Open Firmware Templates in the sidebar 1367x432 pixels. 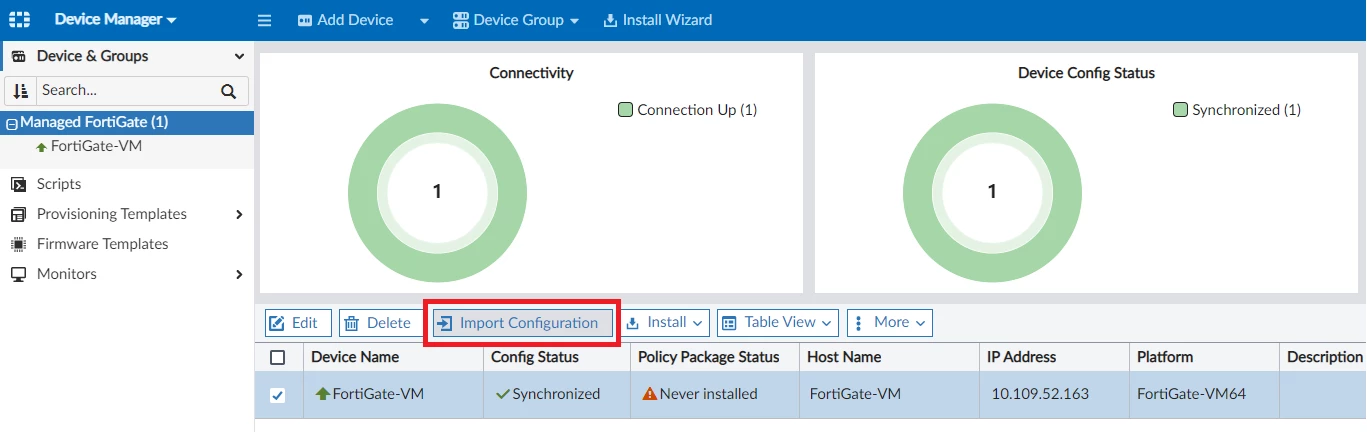pos(103,244)
